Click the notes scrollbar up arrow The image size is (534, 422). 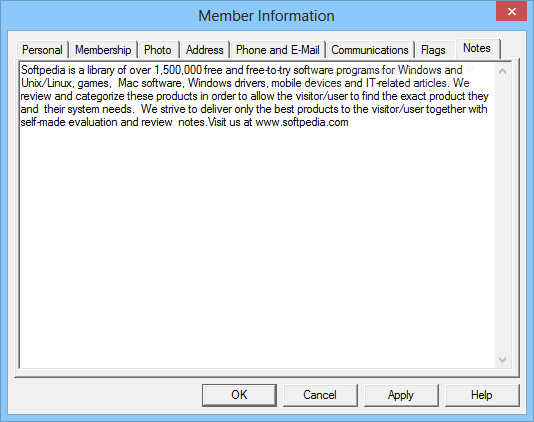click(502, 71)
